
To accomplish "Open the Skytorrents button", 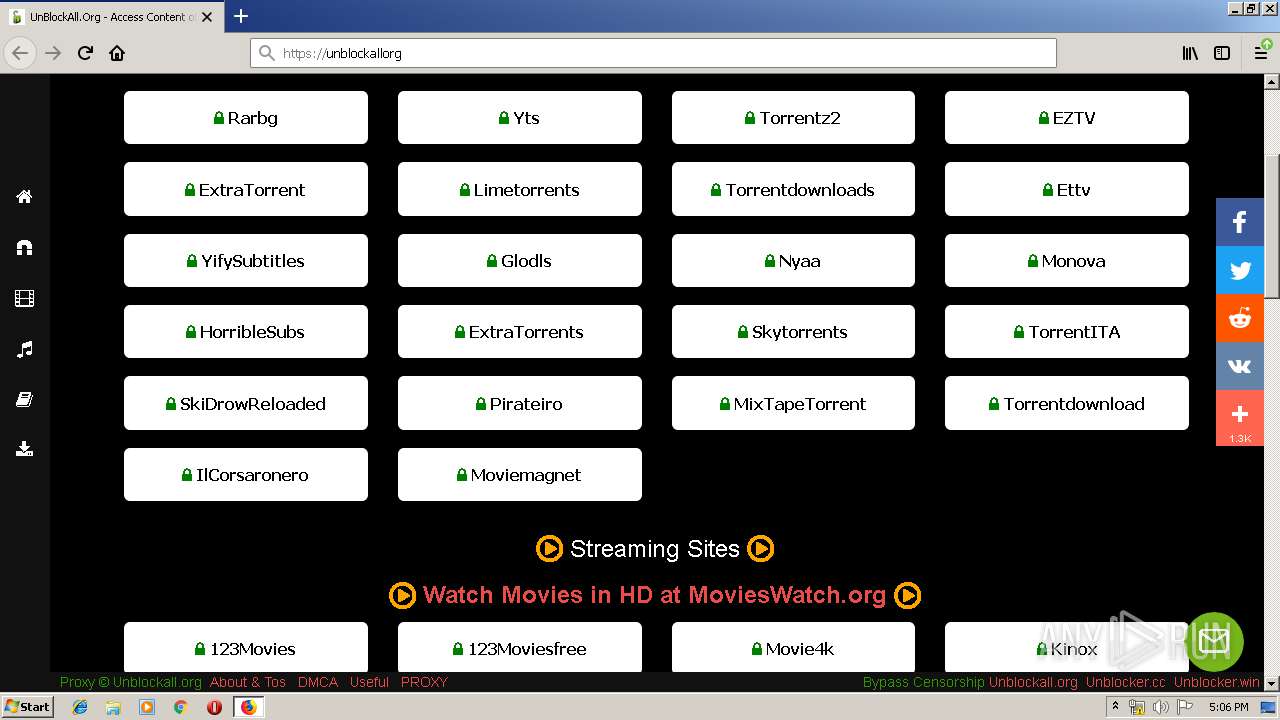I will 793,332.
